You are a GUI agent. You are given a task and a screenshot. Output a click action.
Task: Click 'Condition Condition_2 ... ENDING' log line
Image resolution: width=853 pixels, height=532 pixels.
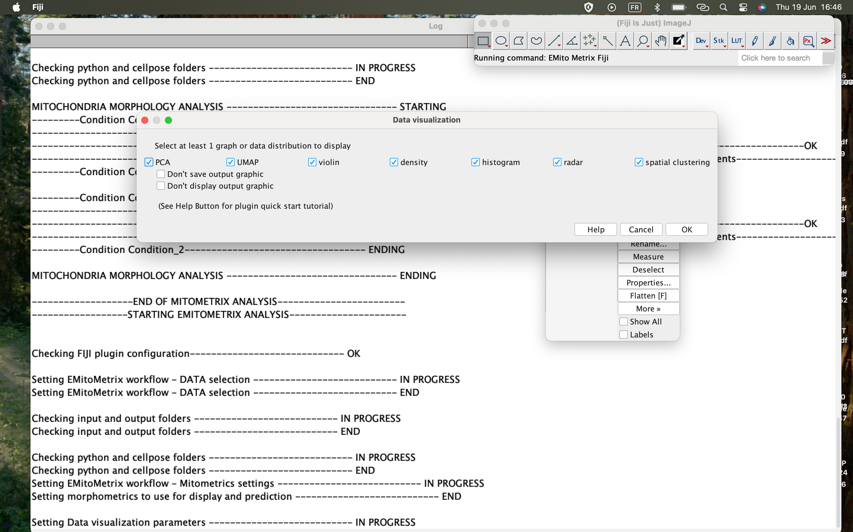218,250
